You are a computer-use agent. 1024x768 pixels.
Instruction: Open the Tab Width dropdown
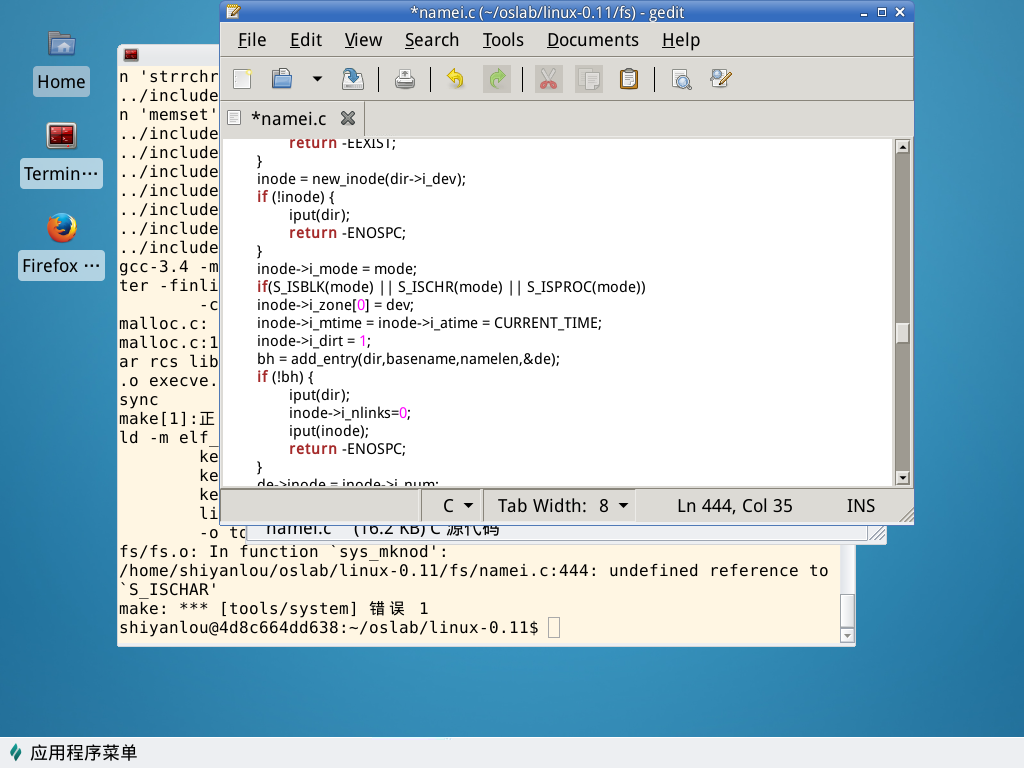pyautogui.click(x=563, y=506)
